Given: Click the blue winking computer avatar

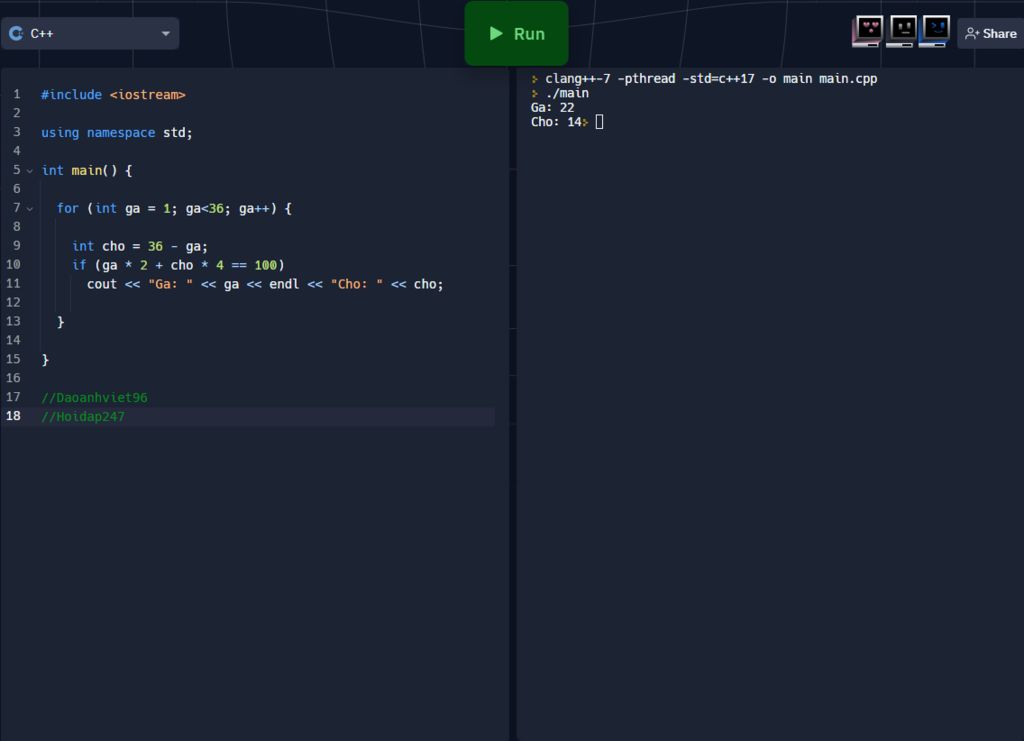Looking at the screenshot, I should (x=935, y=31).
